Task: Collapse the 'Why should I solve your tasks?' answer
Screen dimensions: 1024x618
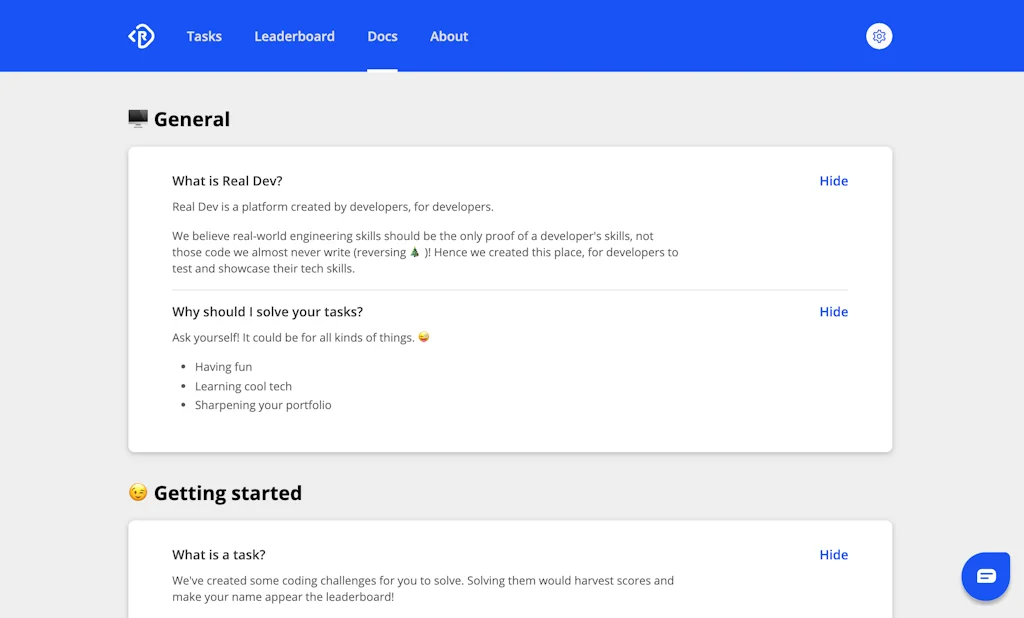Action: coord(833,311)
